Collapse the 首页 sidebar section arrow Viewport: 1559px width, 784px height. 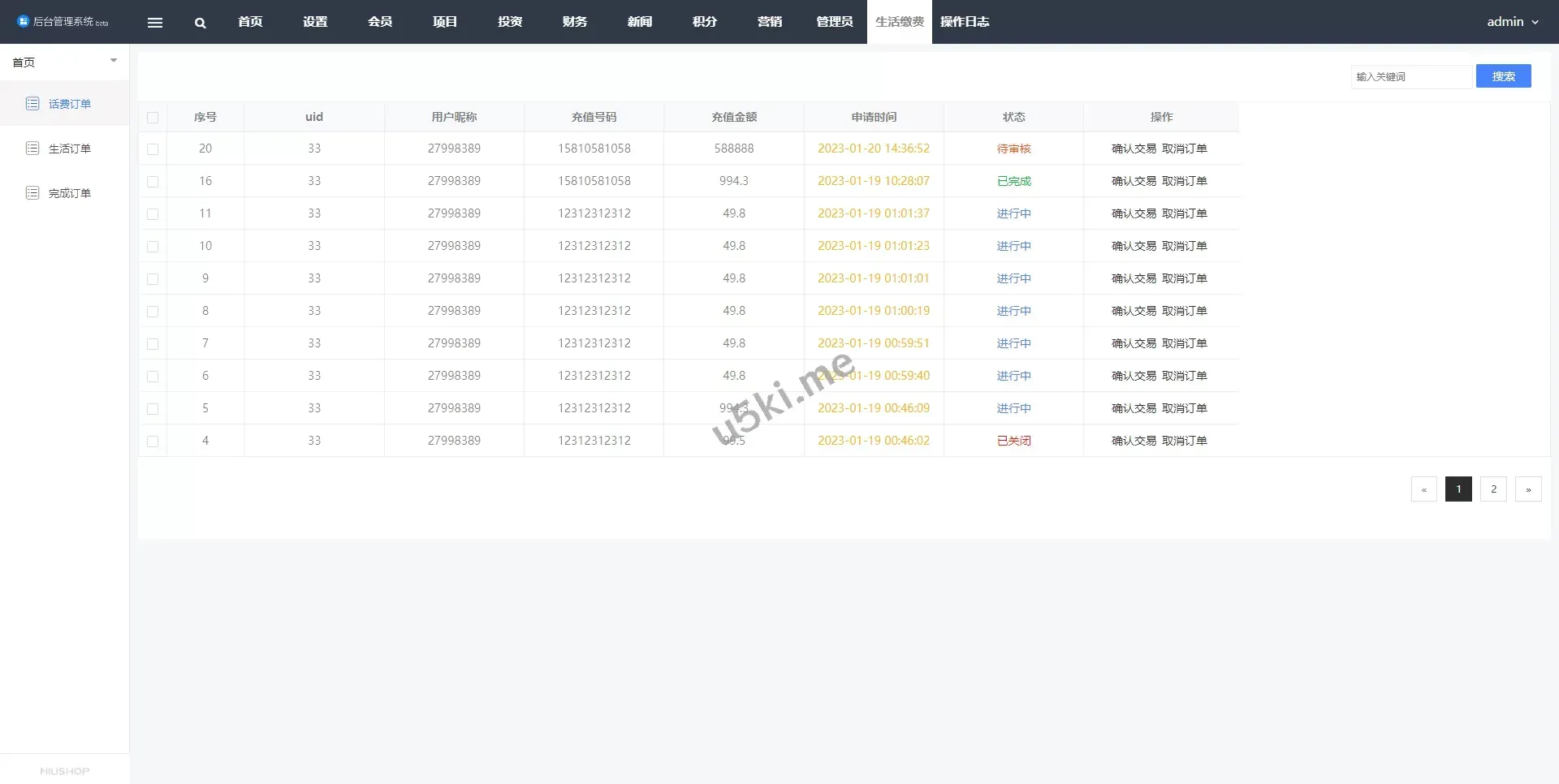[114, 61]
